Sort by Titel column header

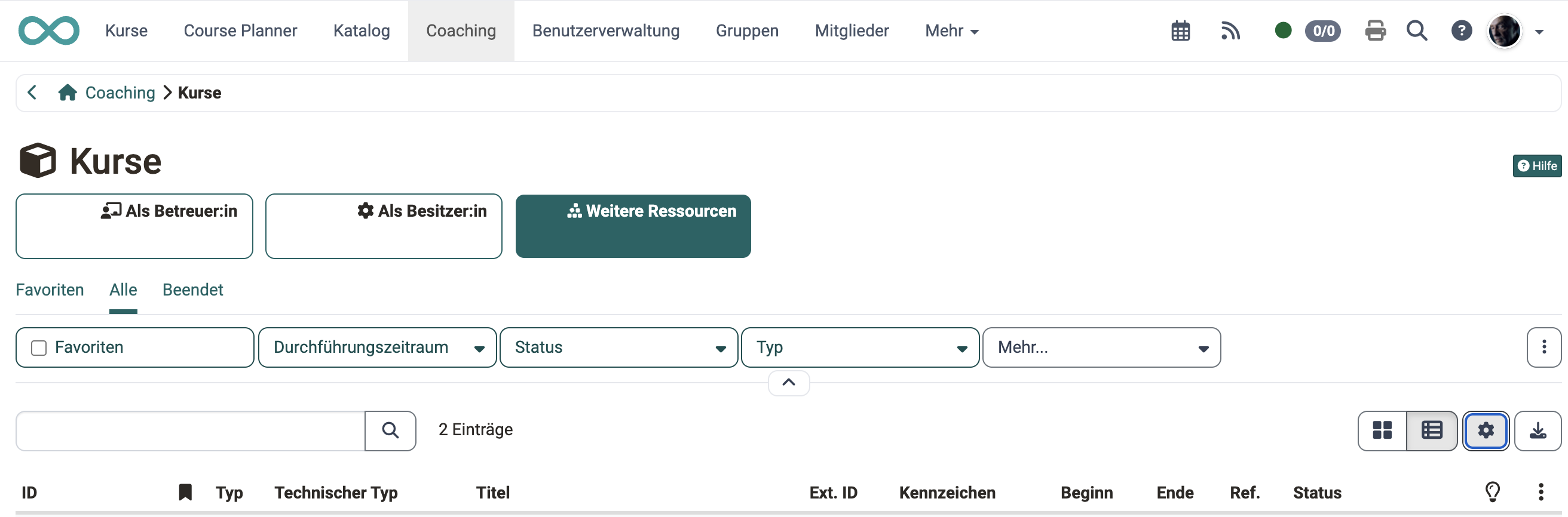click(492, 493)
